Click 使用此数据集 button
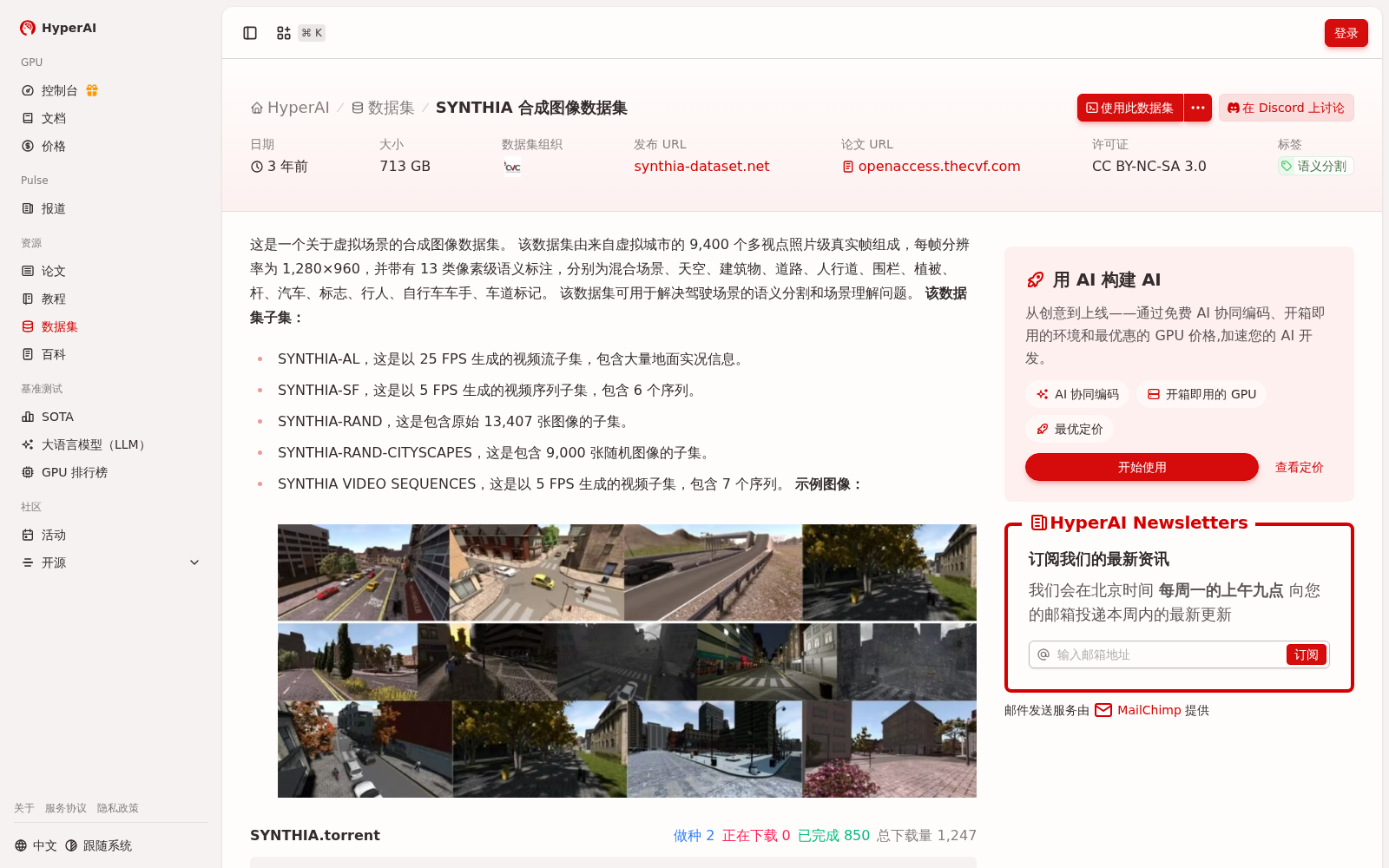 point(1130,108)
